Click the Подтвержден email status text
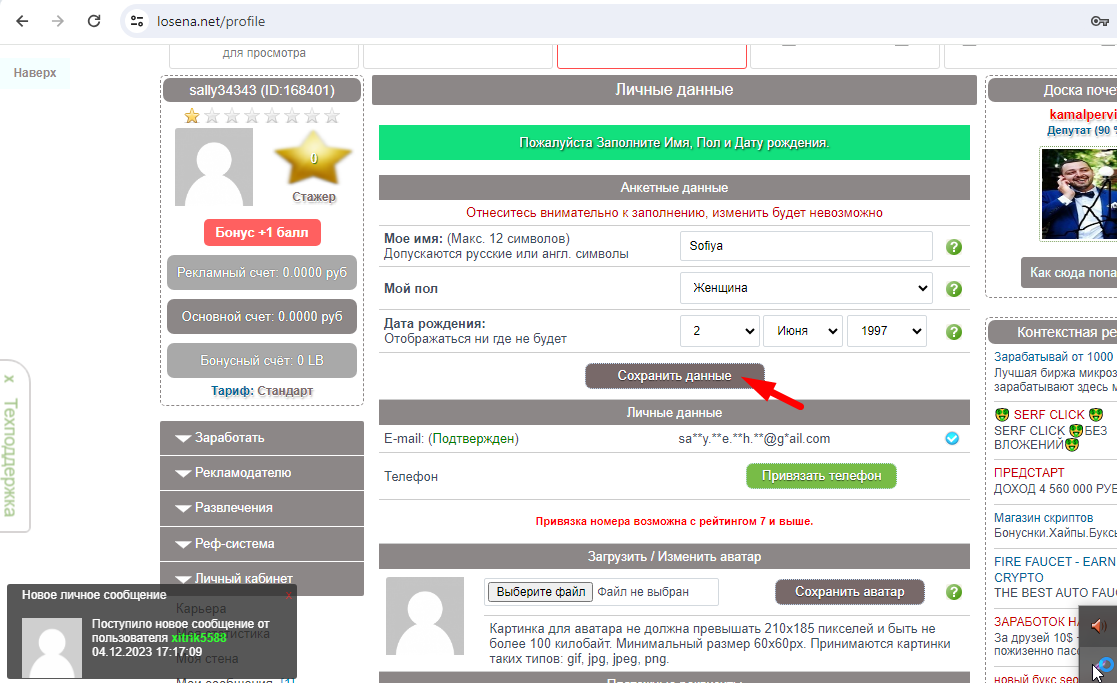 (473, 439)
